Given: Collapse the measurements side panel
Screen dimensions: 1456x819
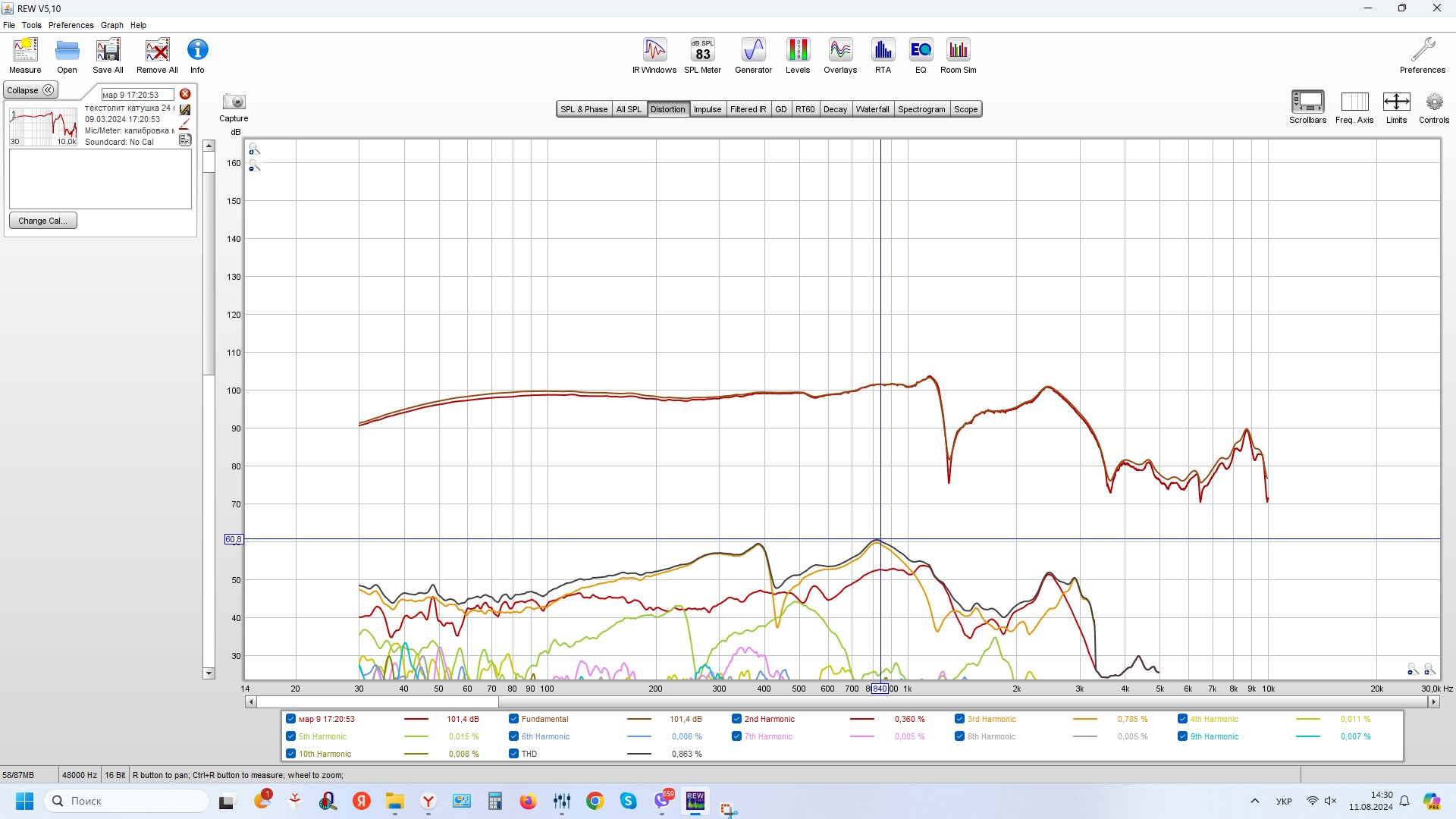Looking at the screenshot, I should click(30, 90).
